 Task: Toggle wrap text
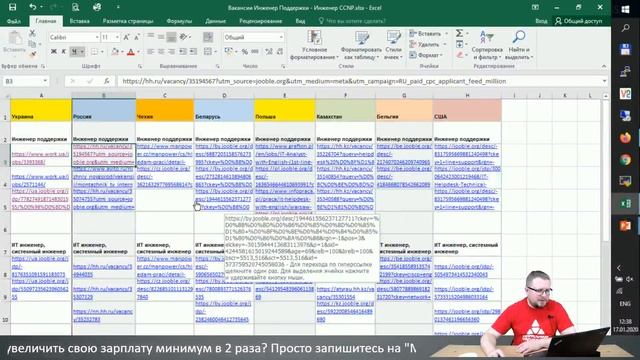(208, 37)
